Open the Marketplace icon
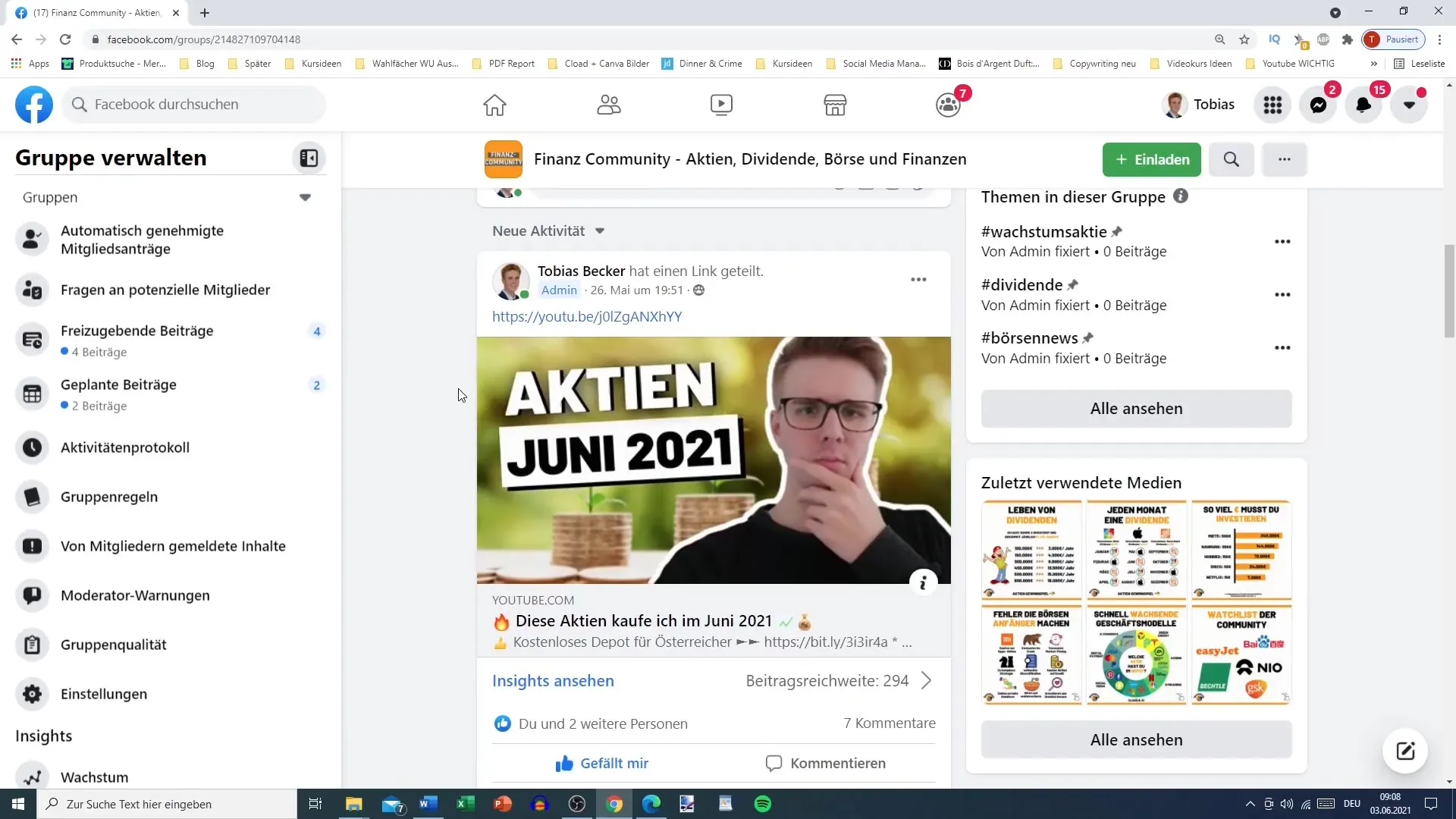The image size is (1456, 819). click(x=835, y=105)
